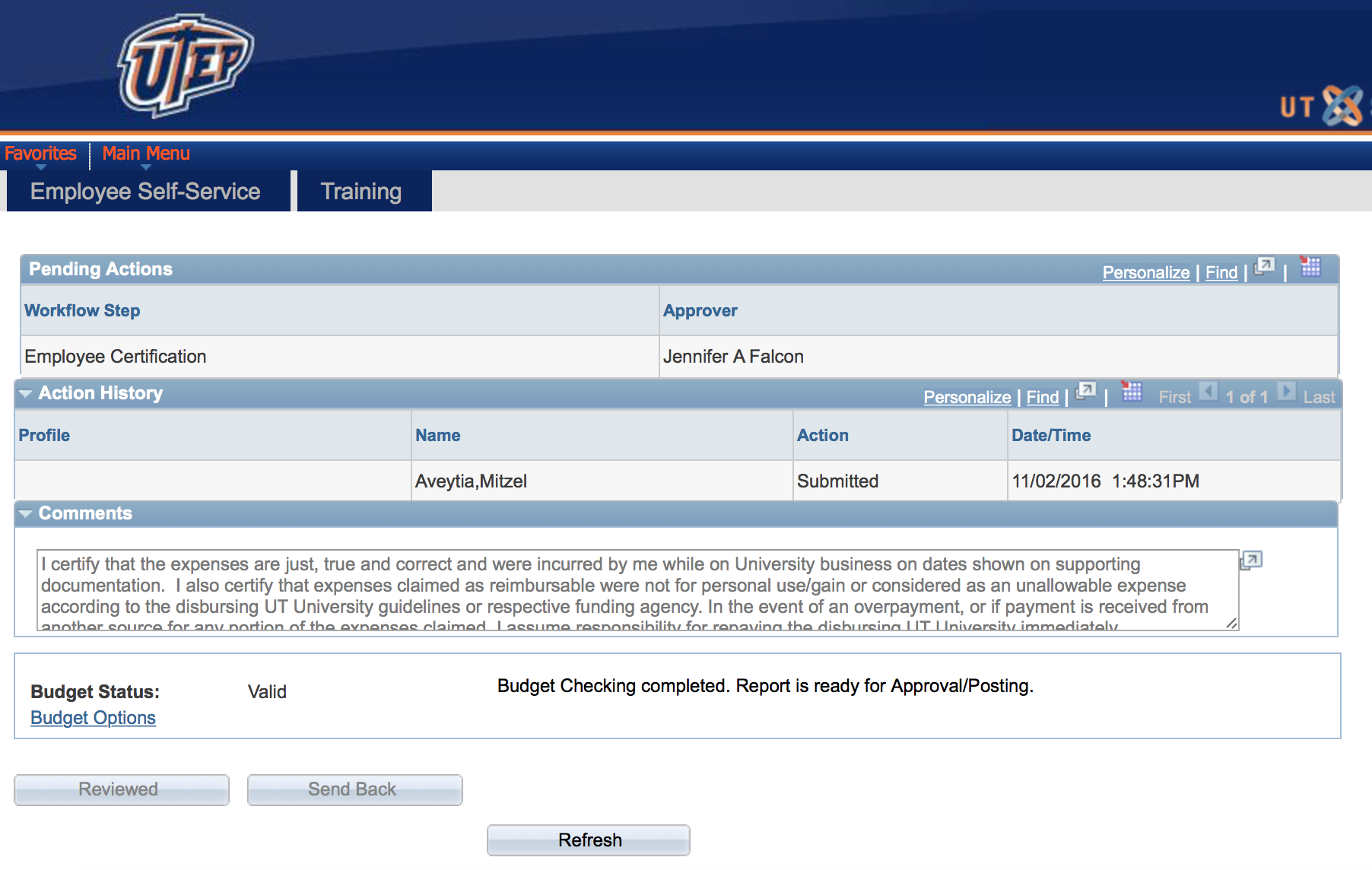Sort by Workflow Step column header
This screenshot has width=1372, height=870.
82,310
